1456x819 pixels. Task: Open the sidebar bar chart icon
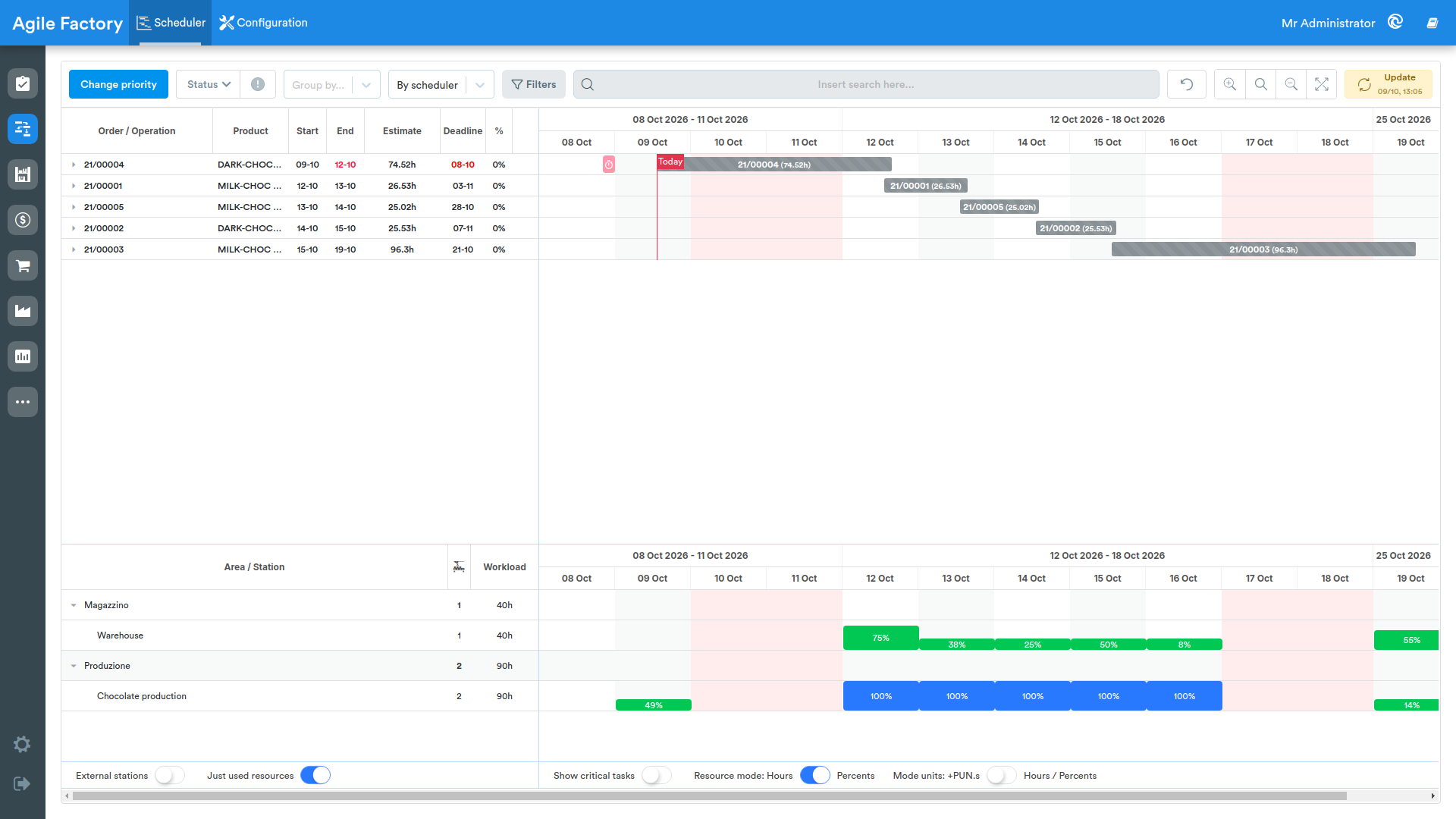point(23,356)
